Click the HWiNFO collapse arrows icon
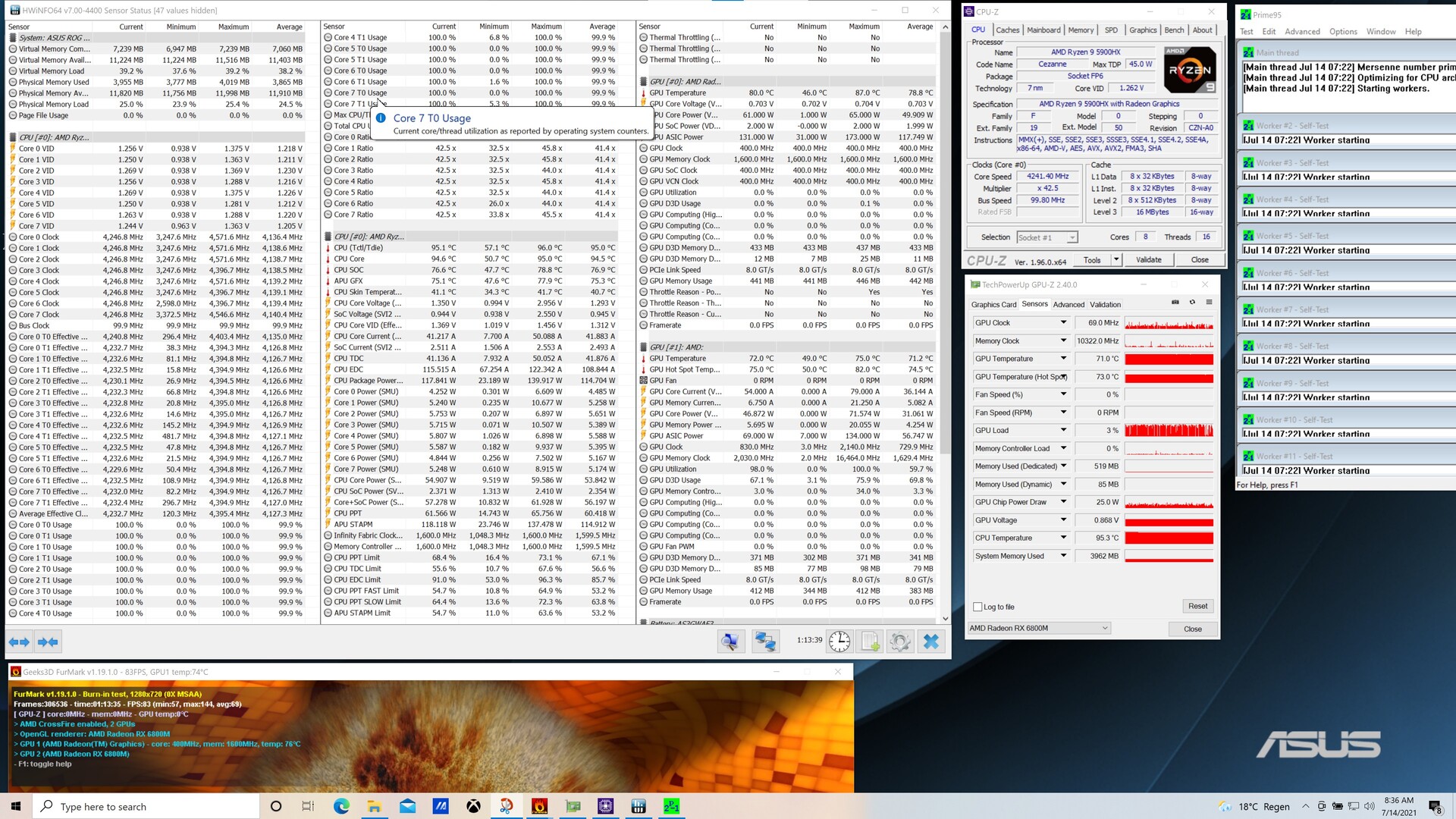The image size is (1456, 819). click(x=48, y=642)
